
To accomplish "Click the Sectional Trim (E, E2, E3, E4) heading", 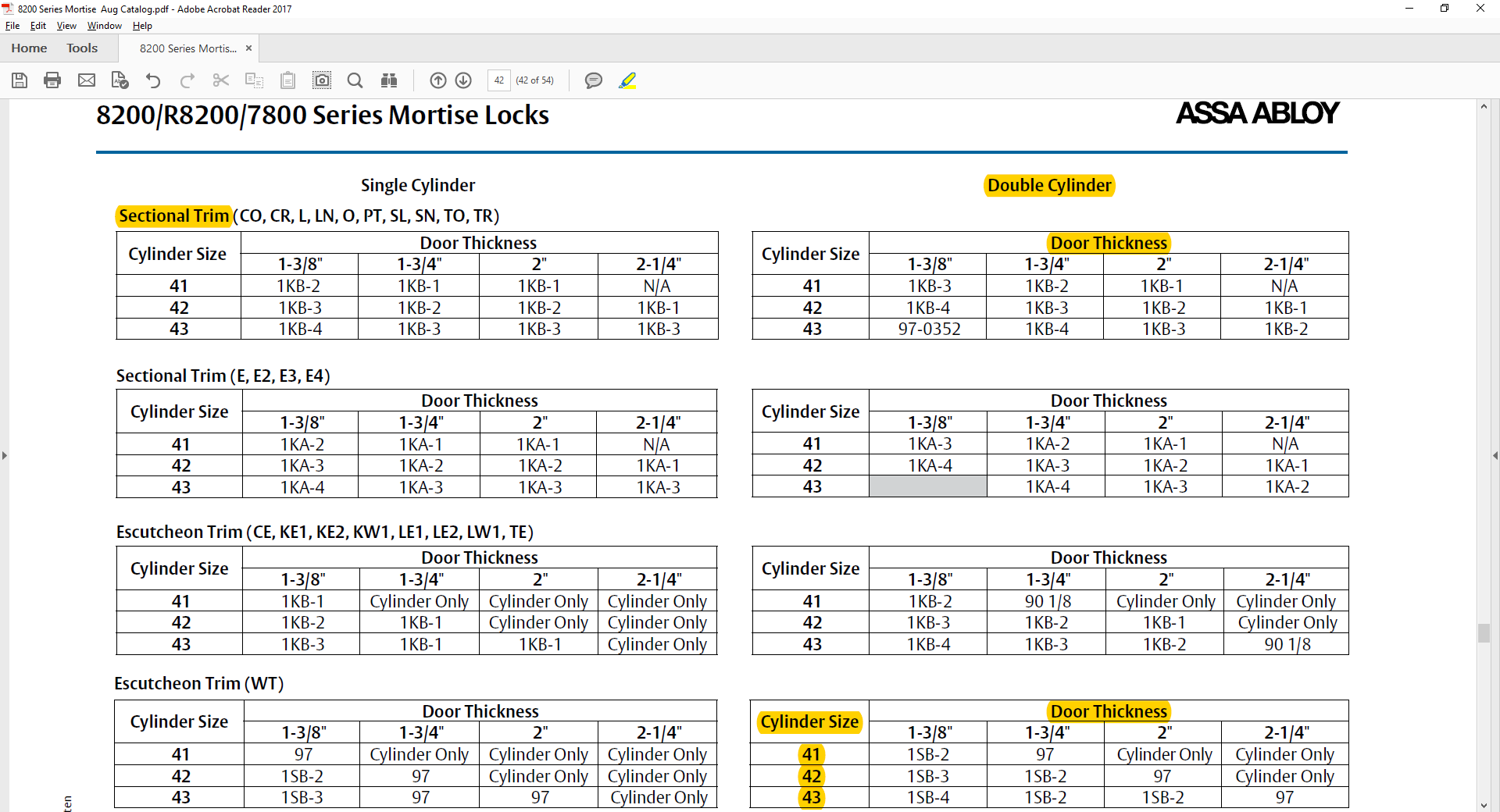I will point(223,376).
